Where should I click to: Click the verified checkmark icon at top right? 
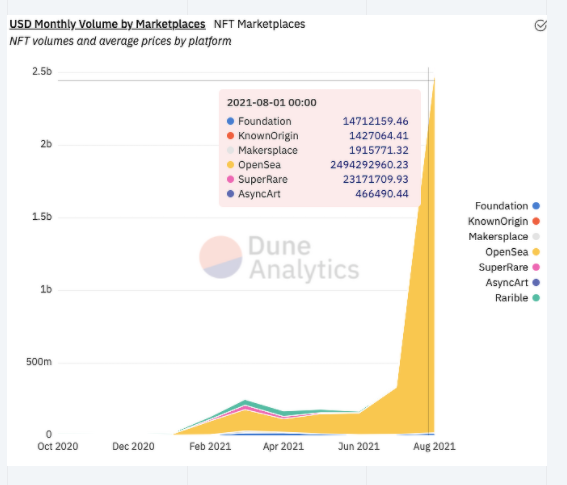click(540, 25)
